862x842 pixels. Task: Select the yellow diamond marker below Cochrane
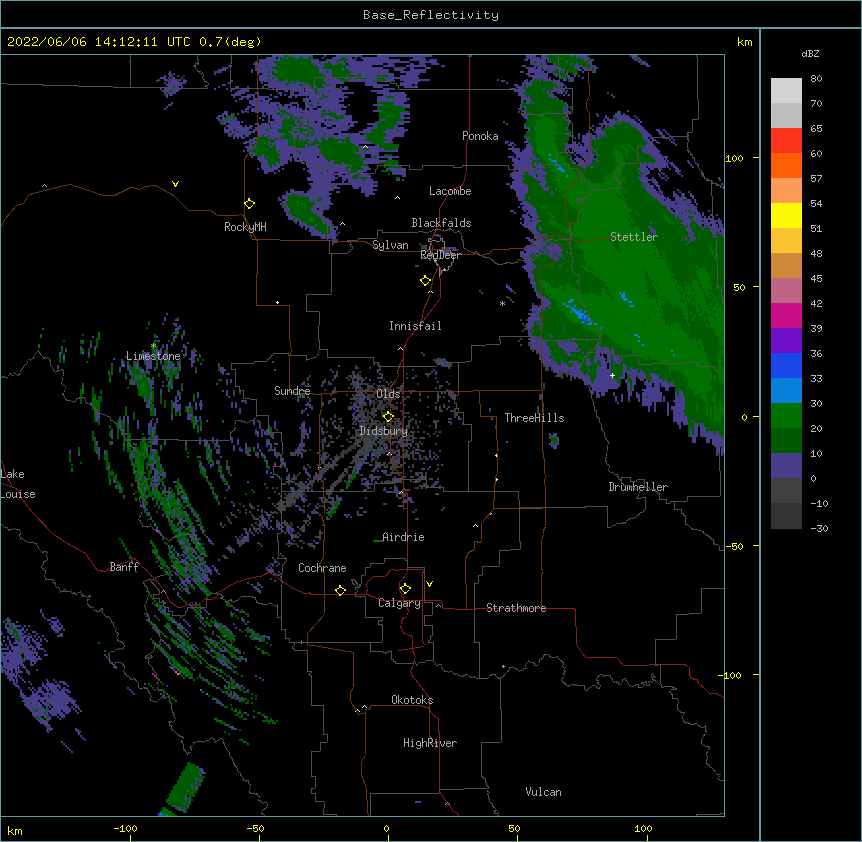[340, 590]
